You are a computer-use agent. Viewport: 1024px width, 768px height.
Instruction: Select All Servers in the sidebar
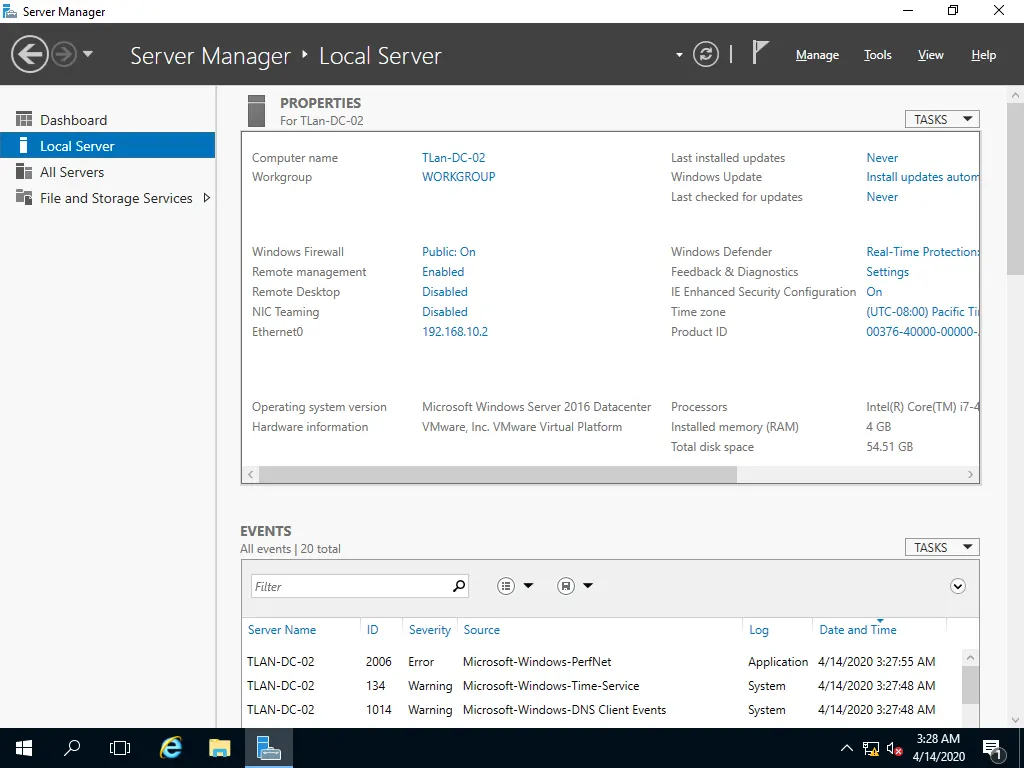click(x=107, y=172)
